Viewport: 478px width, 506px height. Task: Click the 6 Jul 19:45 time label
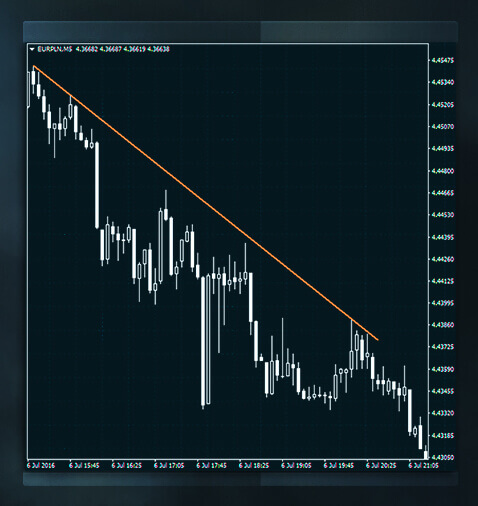pyautogui.click(x=339, y=465)
